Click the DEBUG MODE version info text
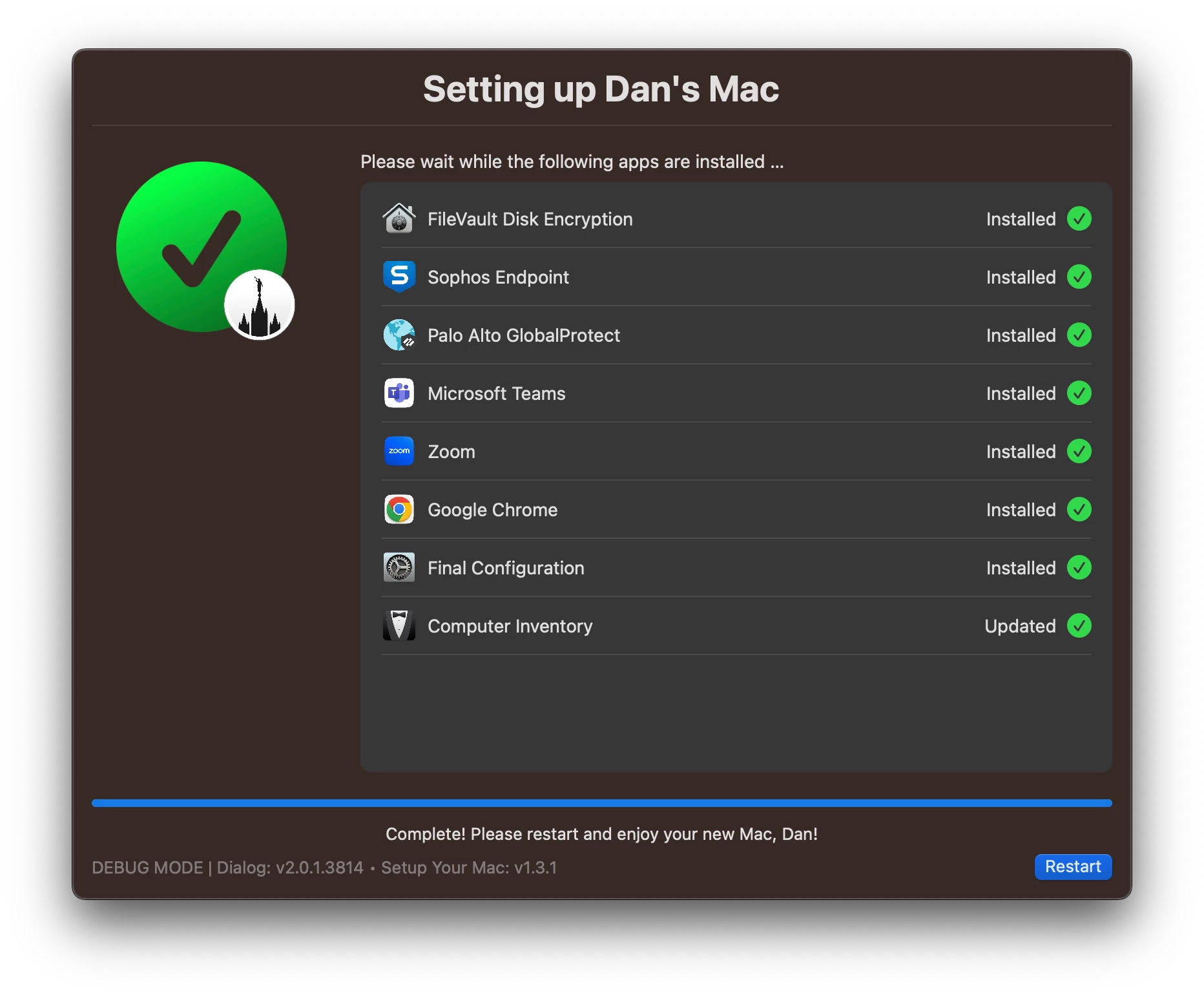This screenshot has width=1204, height=995. point(324,868)
